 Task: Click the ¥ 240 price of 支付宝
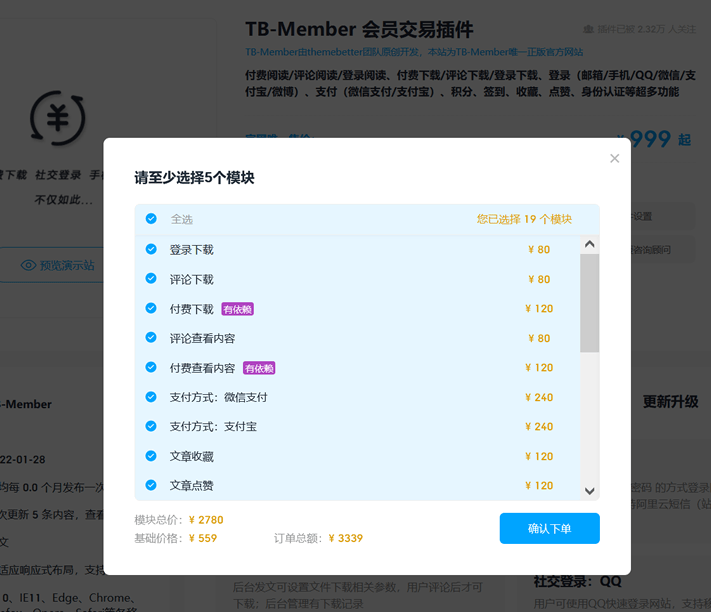[x=539, y=427]
